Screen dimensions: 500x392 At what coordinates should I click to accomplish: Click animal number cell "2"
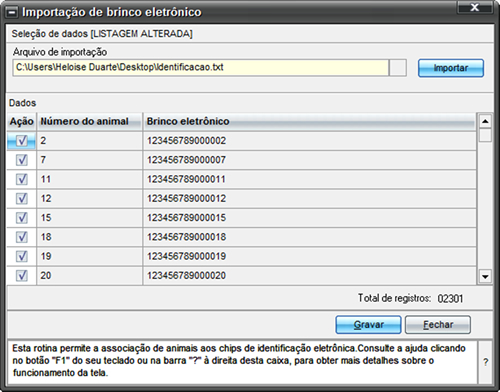tap(90, 141)
